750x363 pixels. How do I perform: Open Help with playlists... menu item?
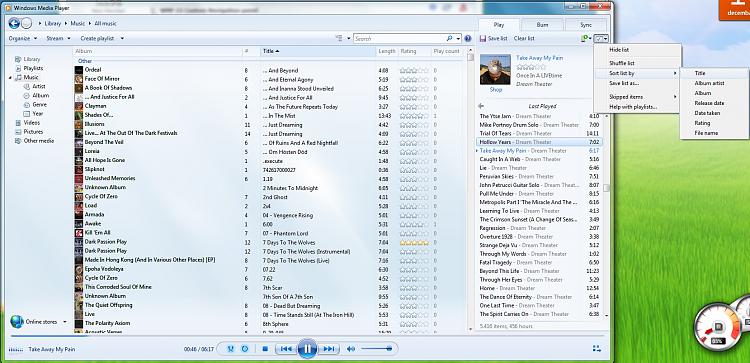tap(637, 107)
